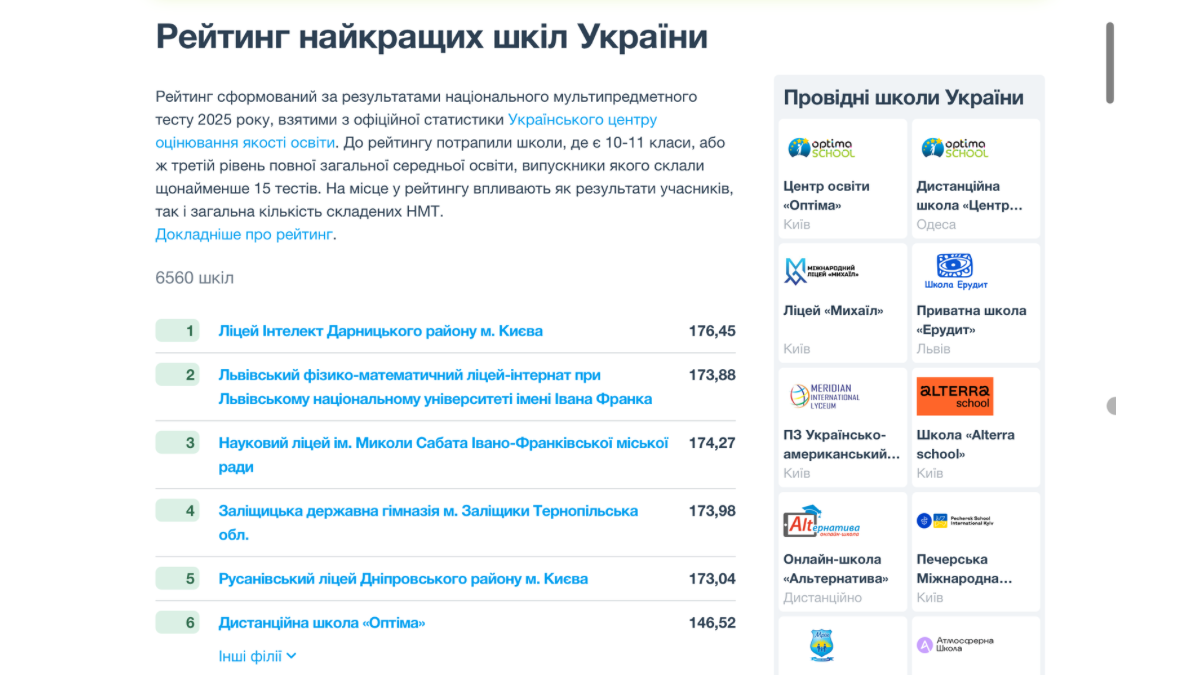Open the Міжнародний ліцей «Михаїл» logo
This screenshot has height=675, width=1200.
[x=821, y=271]
